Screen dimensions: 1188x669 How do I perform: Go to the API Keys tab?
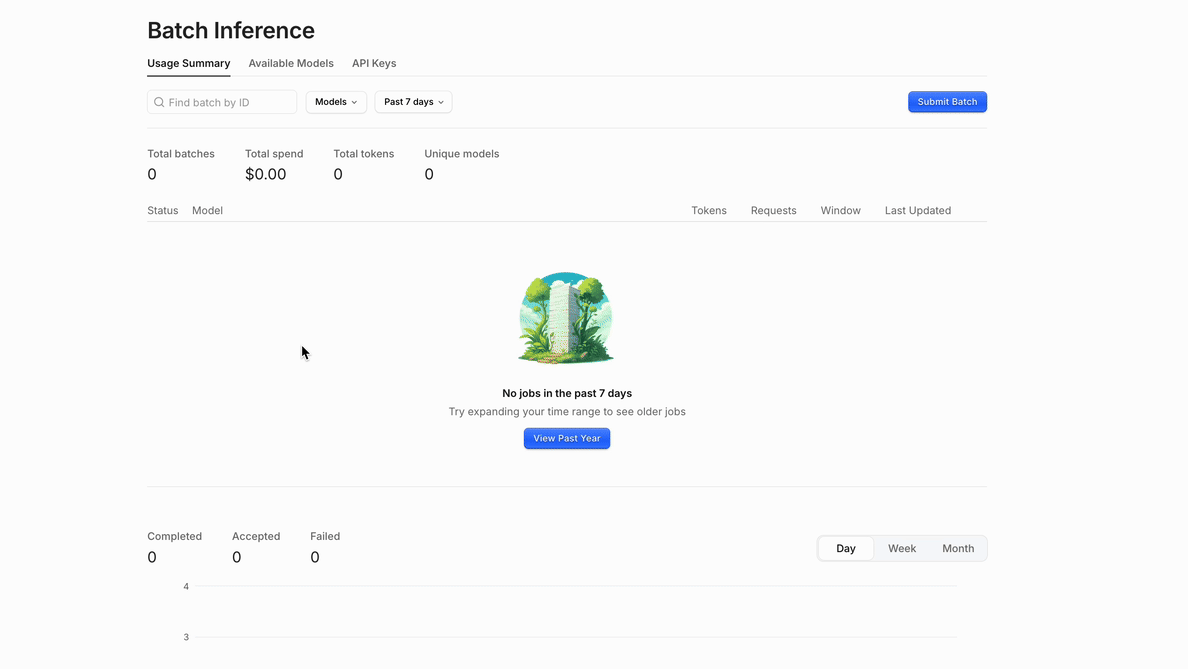coord(374,63)
